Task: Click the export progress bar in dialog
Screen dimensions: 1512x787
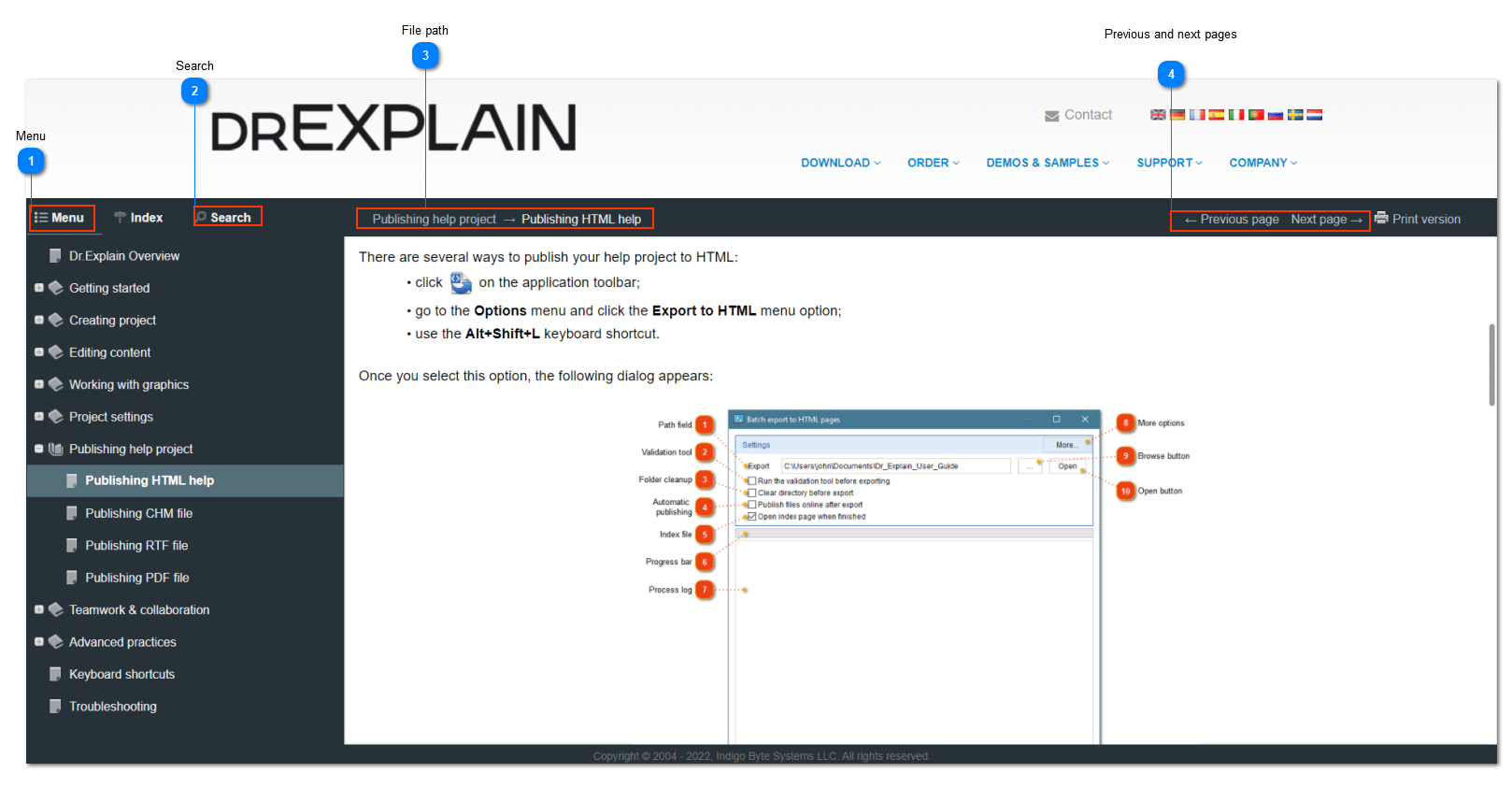Action: coord(914,535)
